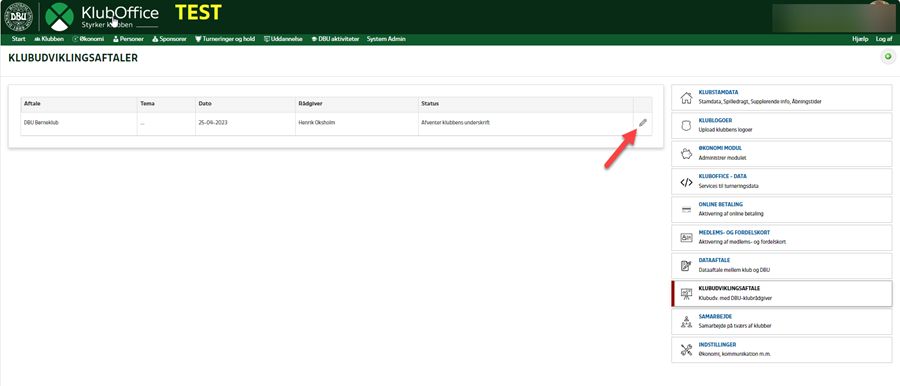Image resolution: width=900 pixels, height=386 pixels.
Task: Open the DATAAFTALE link
Action: (x=714, y=261)
